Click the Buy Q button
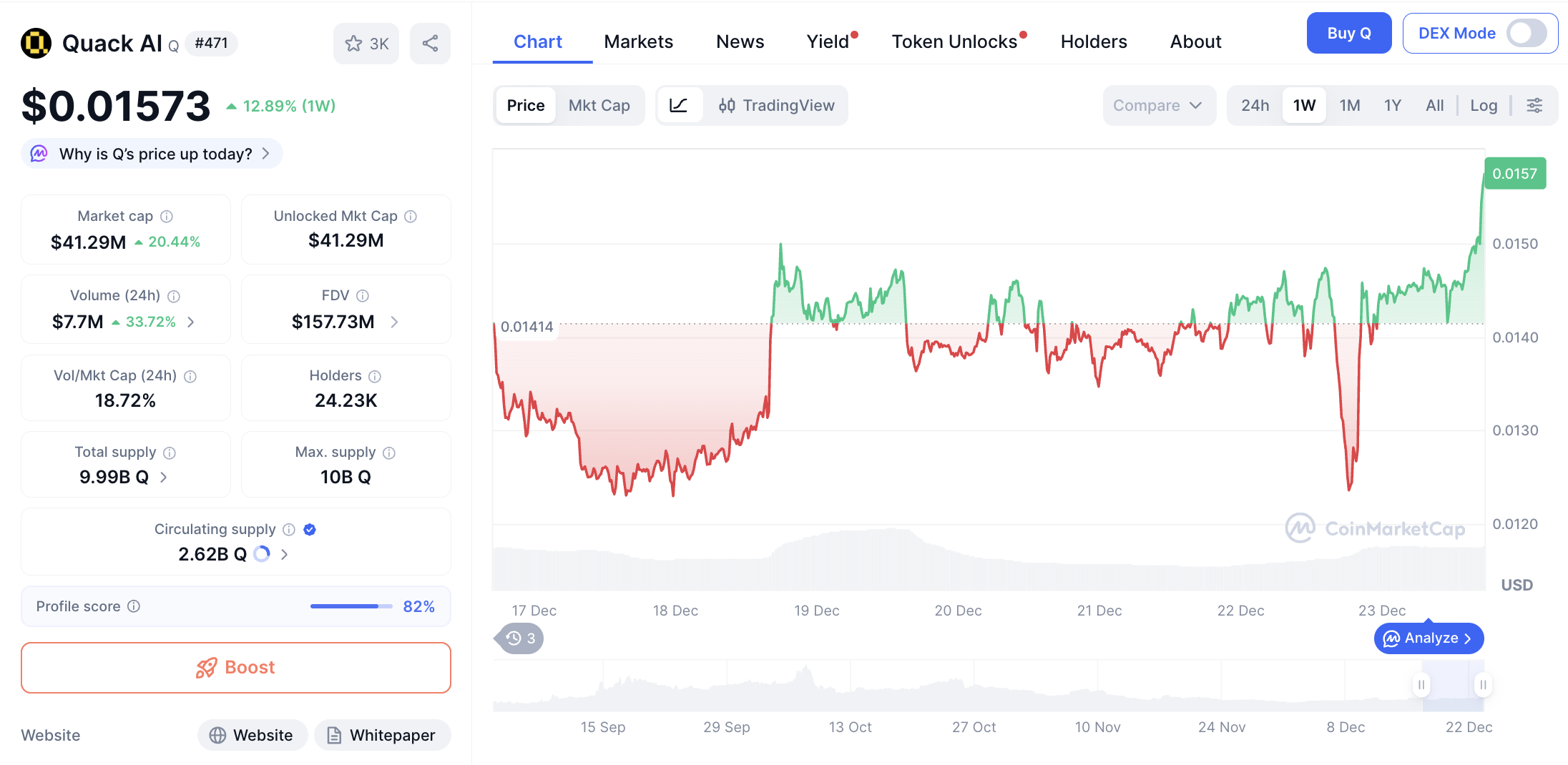 point(1348,33)
